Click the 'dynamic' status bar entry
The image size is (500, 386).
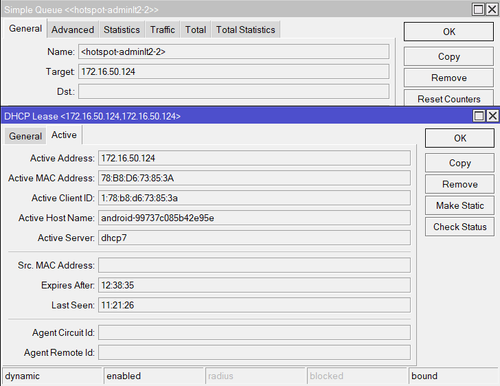pyautogui.click(x=52, y=376)
